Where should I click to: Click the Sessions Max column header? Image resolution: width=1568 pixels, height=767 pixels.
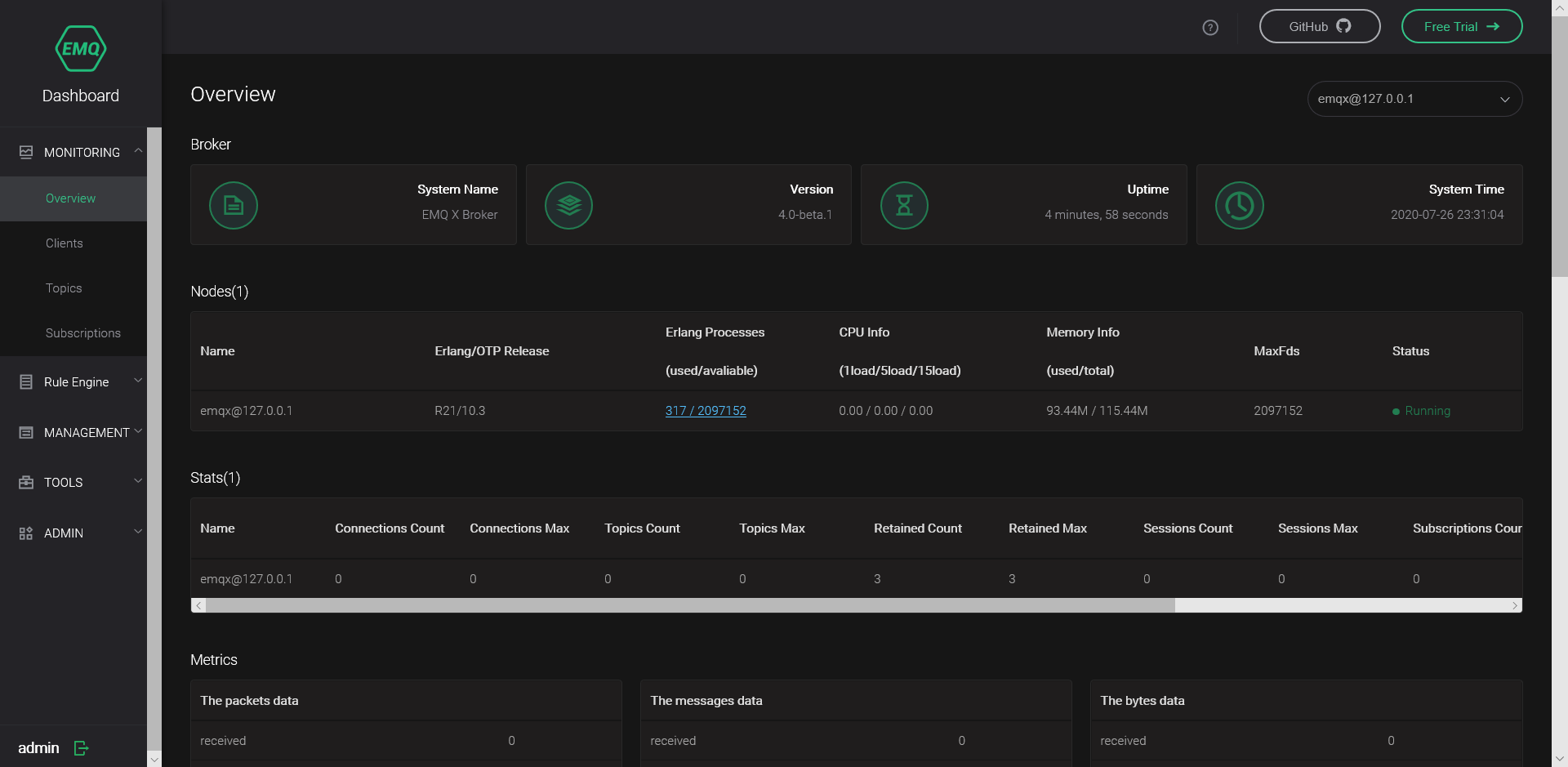[1318, 528]
